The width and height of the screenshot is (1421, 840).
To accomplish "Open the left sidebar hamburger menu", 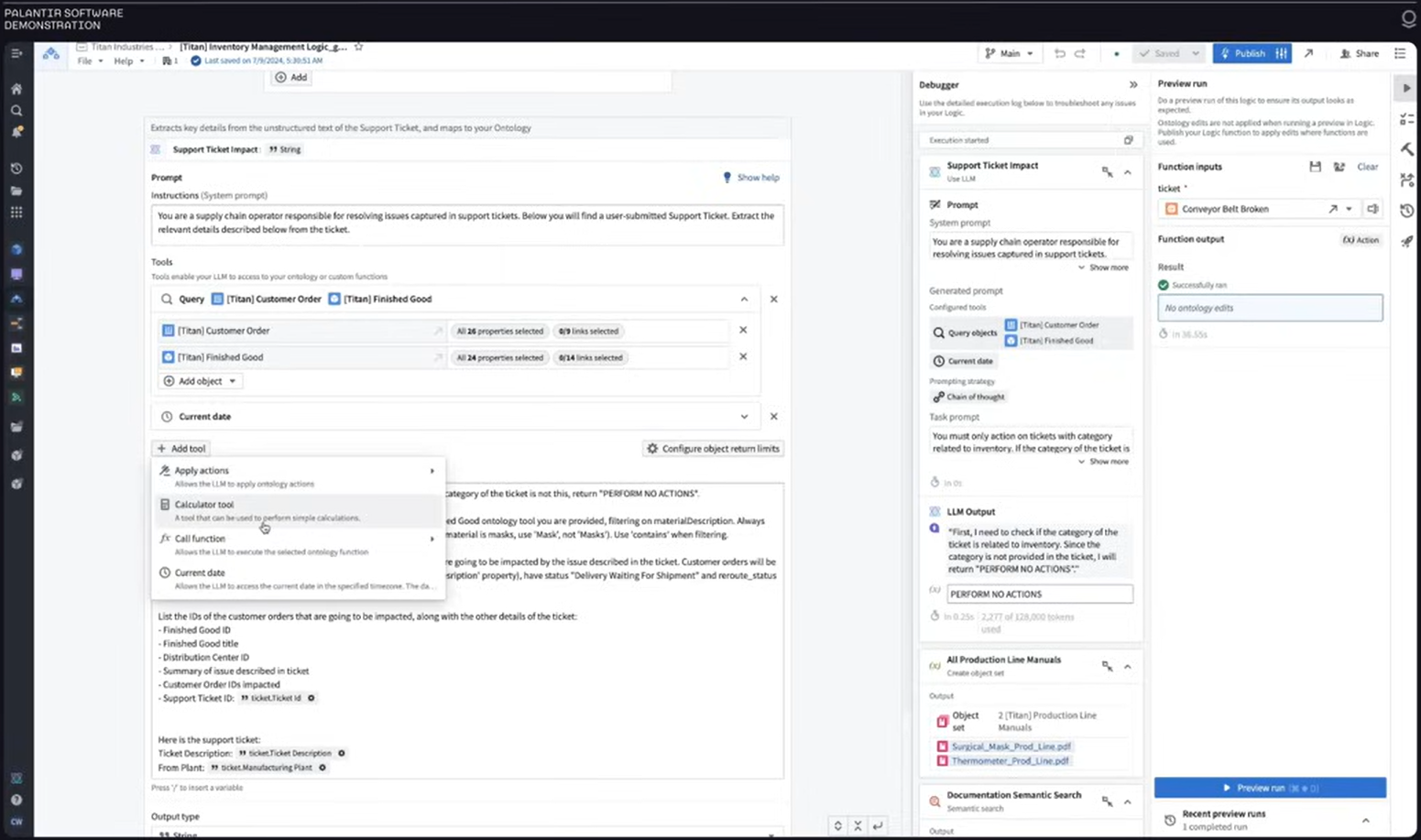I will point(16,54).
